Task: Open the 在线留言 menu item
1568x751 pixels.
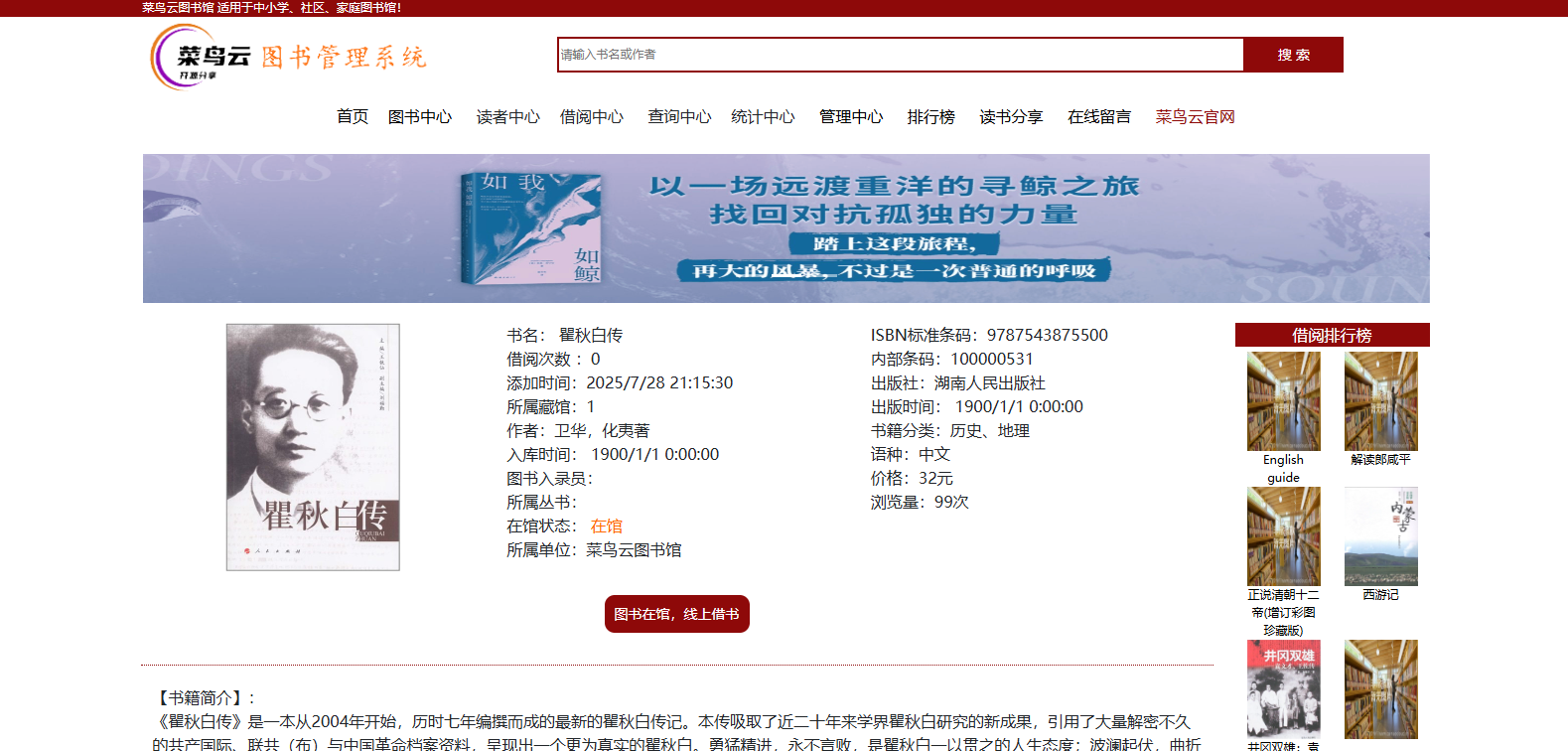Action: 1099,117
